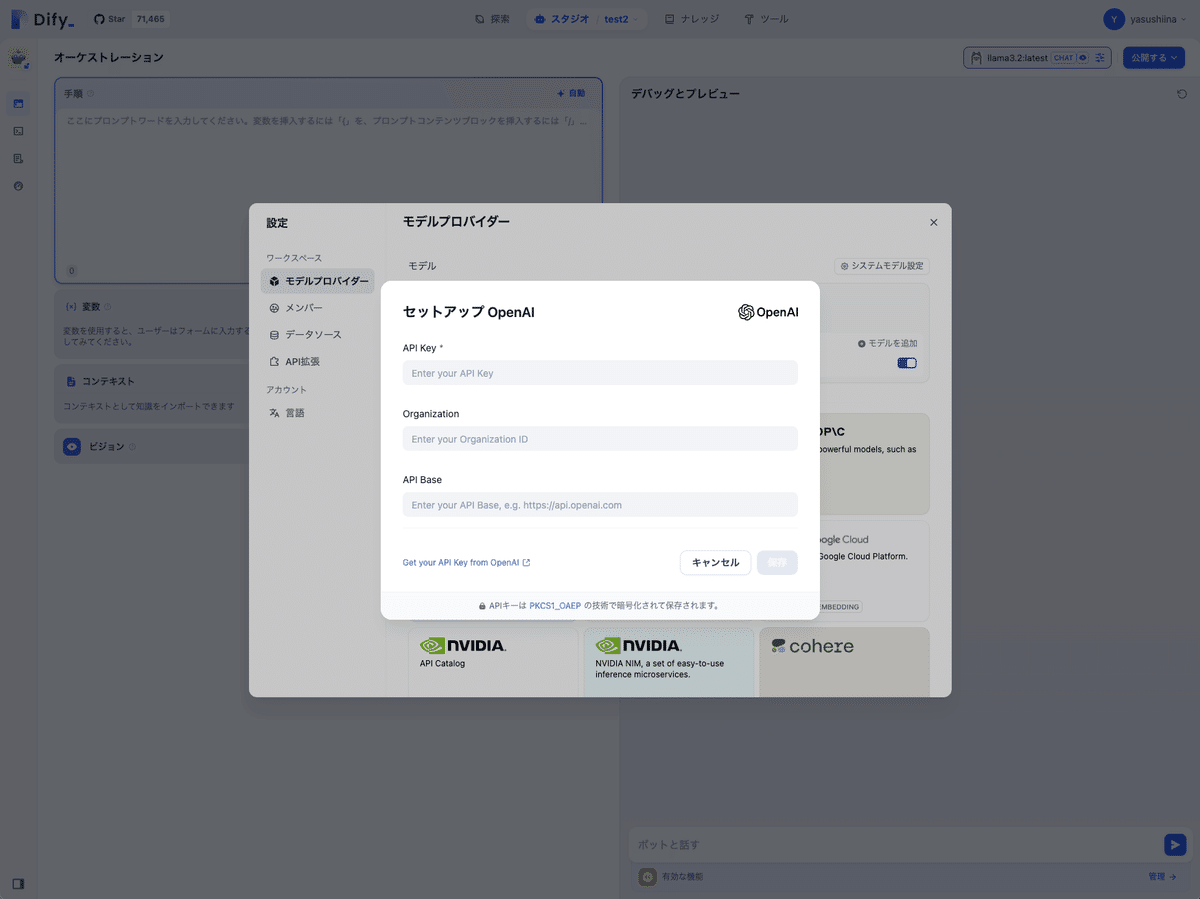This screenshot has width=1200, height=899.
Task: Open the 探索 tab
Action: pos(492,19)
